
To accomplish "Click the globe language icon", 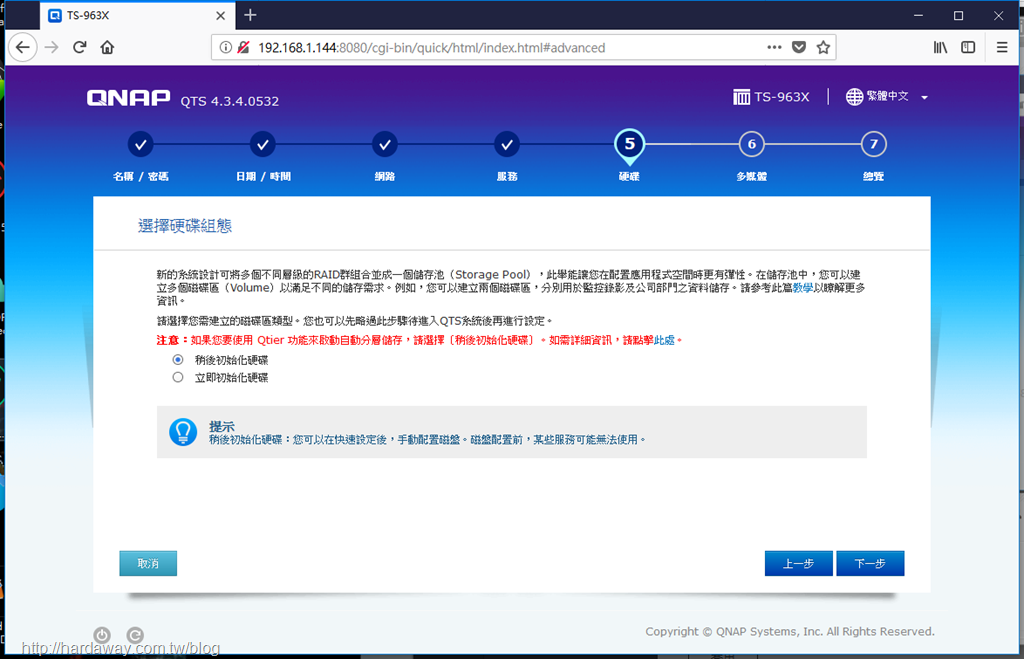I will pyautogui.click(x=854, y=97).
